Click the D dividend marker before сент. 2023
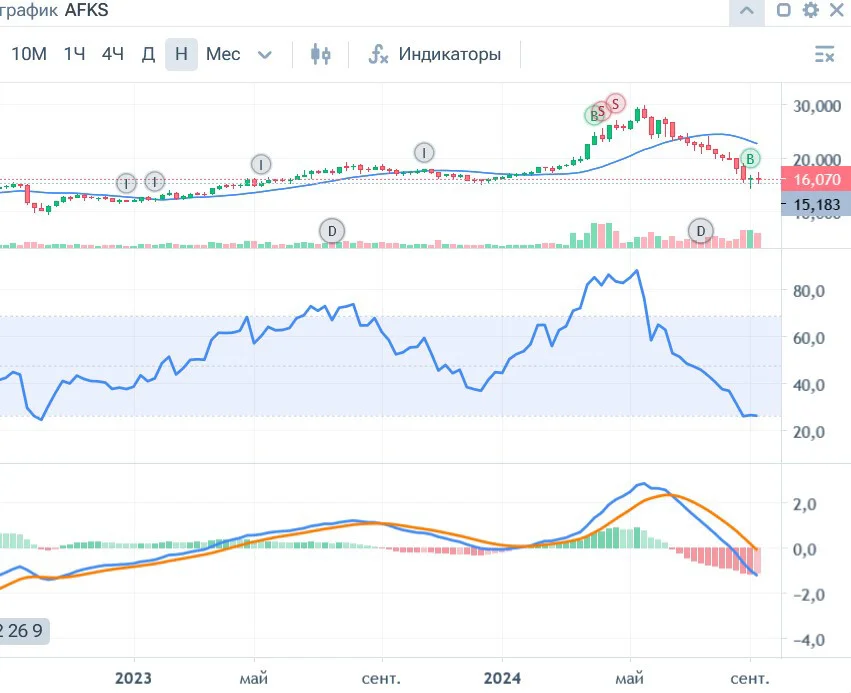This screenshot has height=693, width=851. (x=332, y=231)
